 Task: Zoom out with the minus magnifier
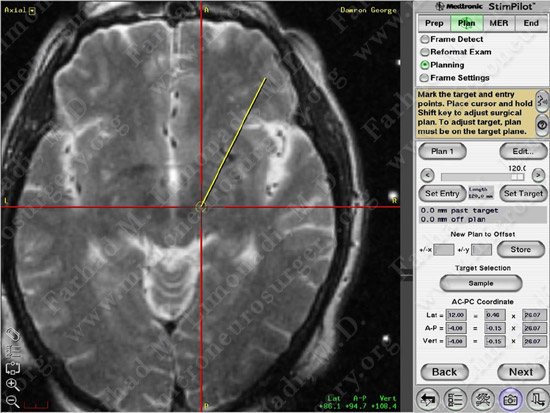13,401
